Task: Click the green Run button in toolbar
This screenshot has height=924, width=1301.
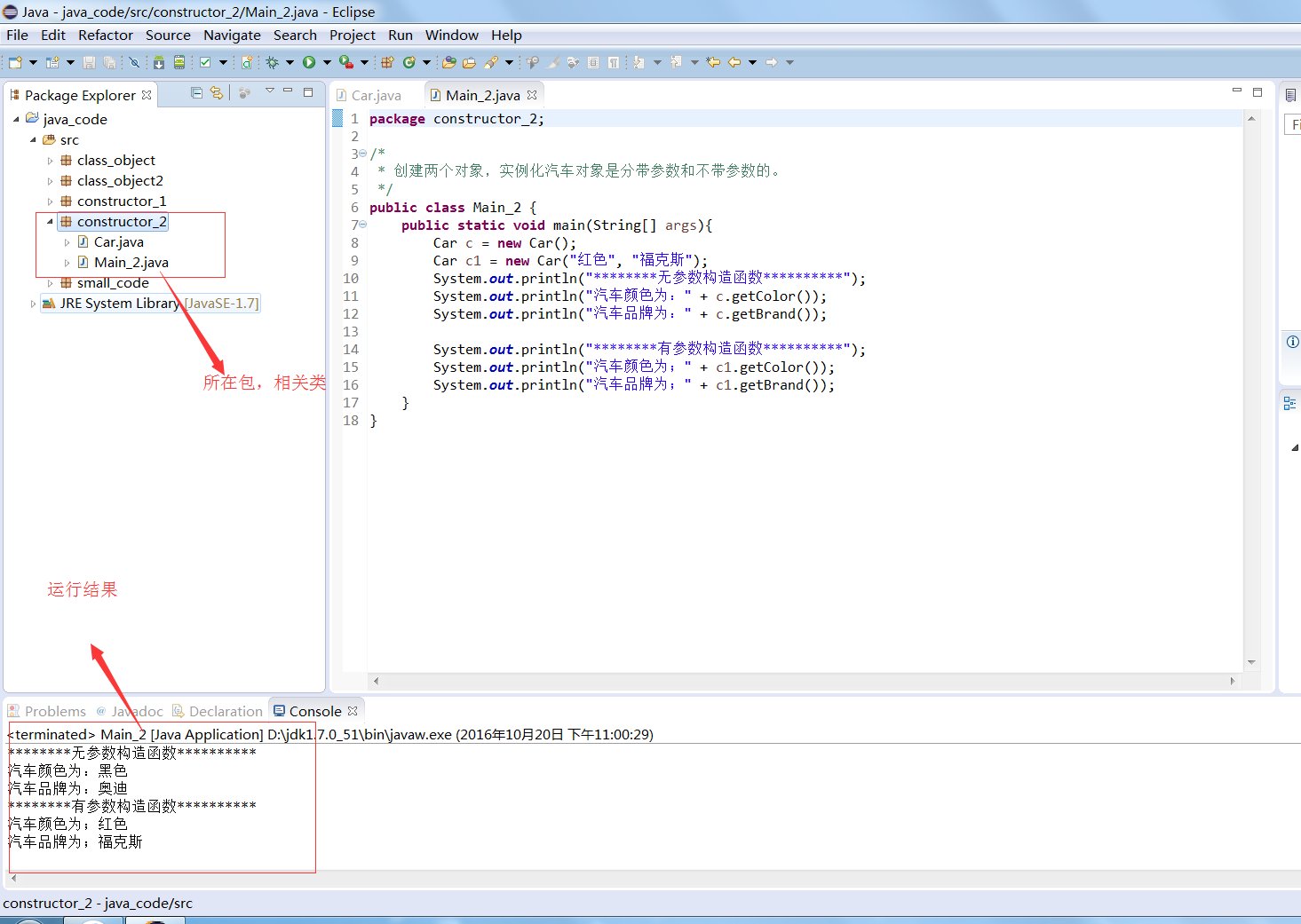Action: click(309, 62)
